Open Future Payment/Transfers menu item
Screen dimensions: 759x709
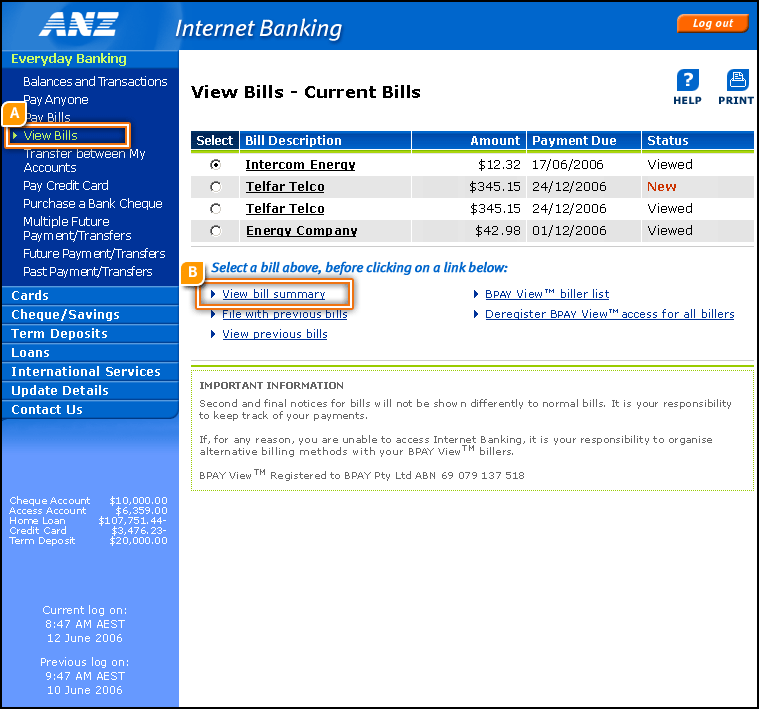[94, 254]
